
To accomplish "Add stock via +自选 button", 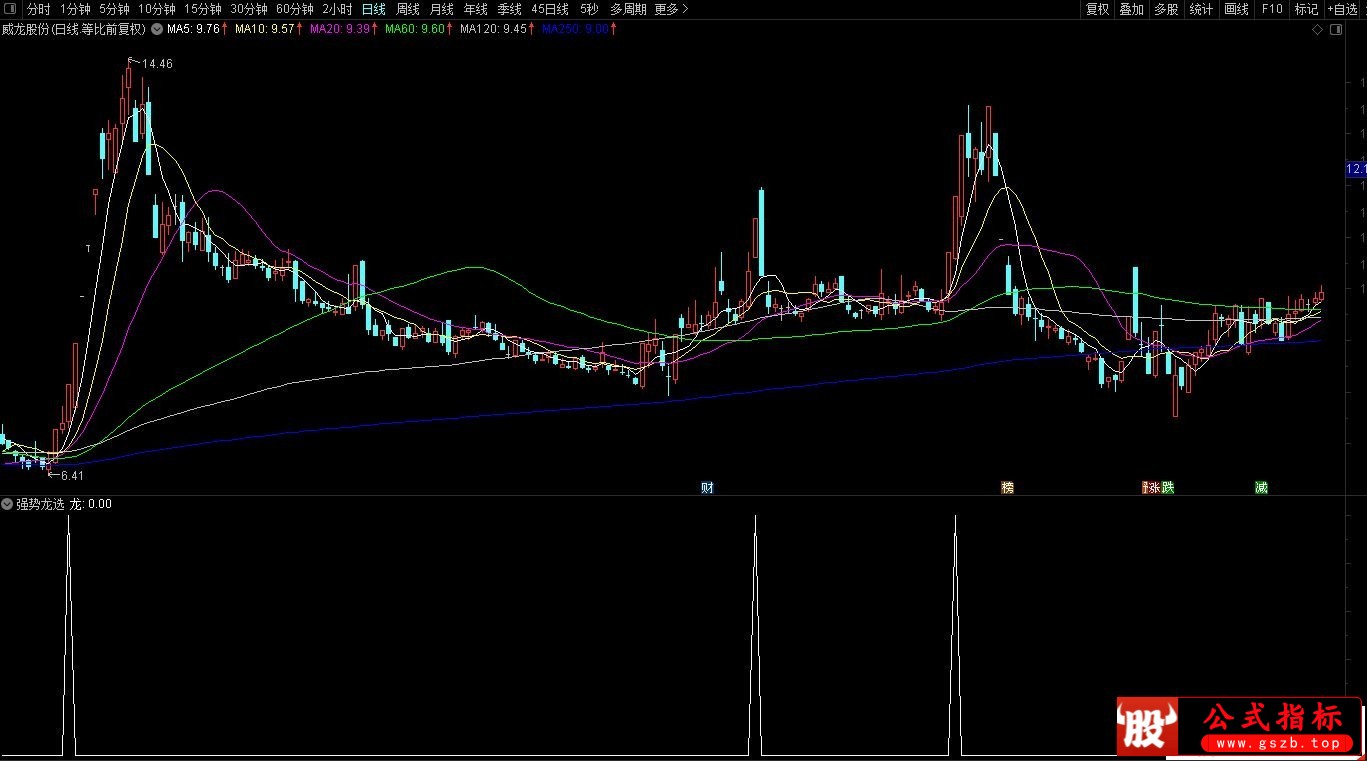I will (1343, 9).
